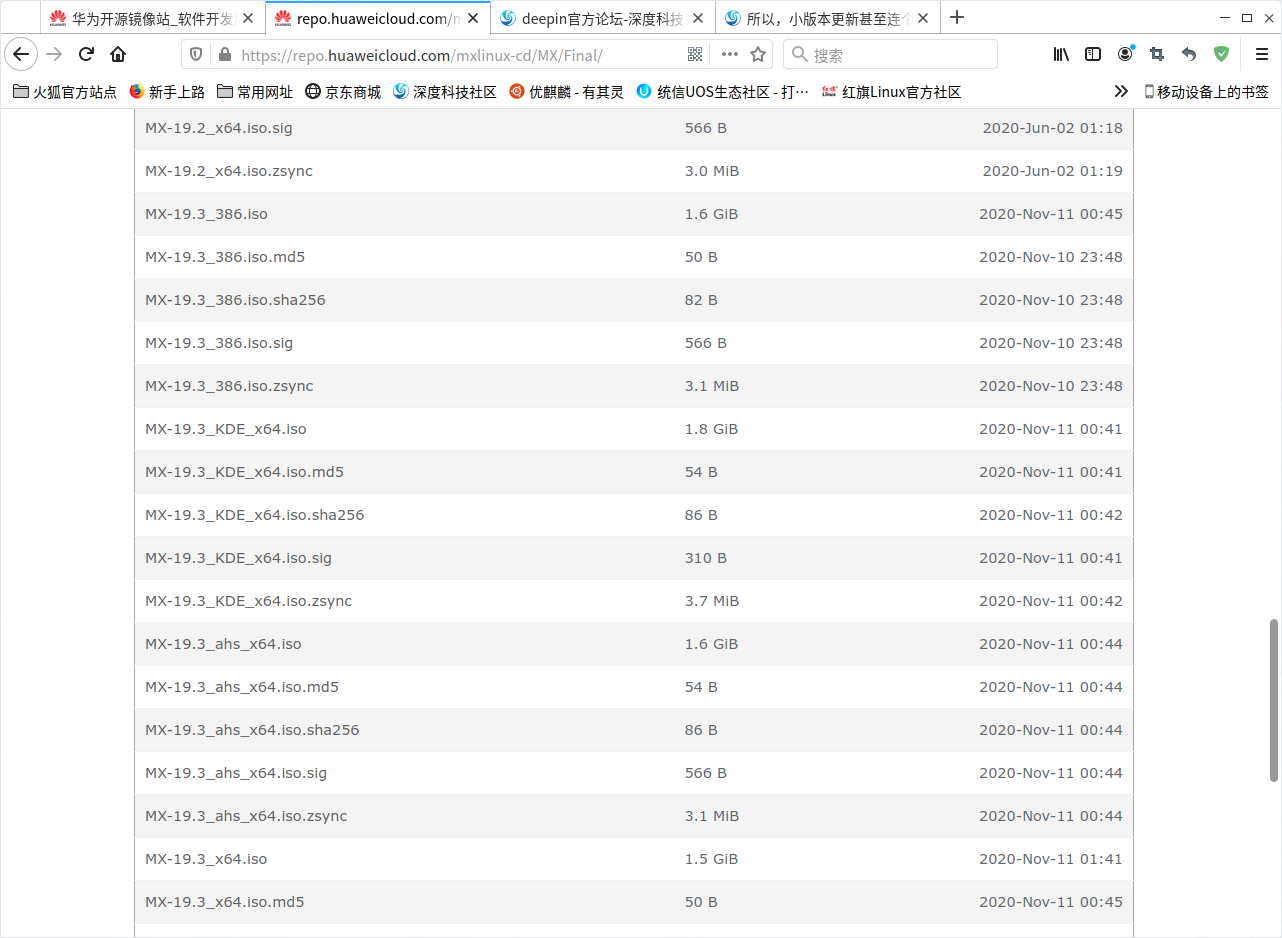Viewport: 1282px width, 938px height.
Task: Open the MX-19.3_KDE_x64.iso.md5 link
Action: 244,472
